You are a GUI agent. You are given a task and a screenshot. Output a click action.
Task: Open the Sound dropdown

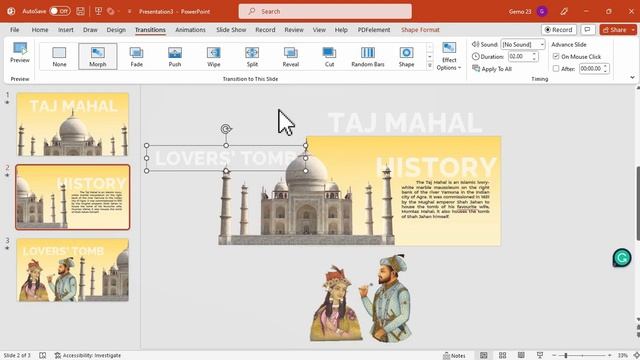coord(542,44)
